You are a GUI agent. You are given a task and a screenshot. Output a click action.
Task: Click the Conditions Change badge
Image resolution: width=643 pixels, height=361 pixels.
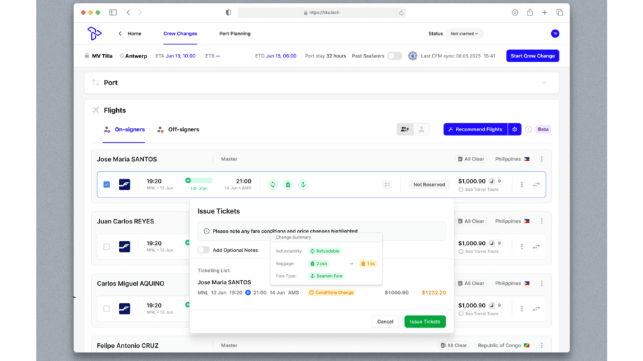point(331,293)
